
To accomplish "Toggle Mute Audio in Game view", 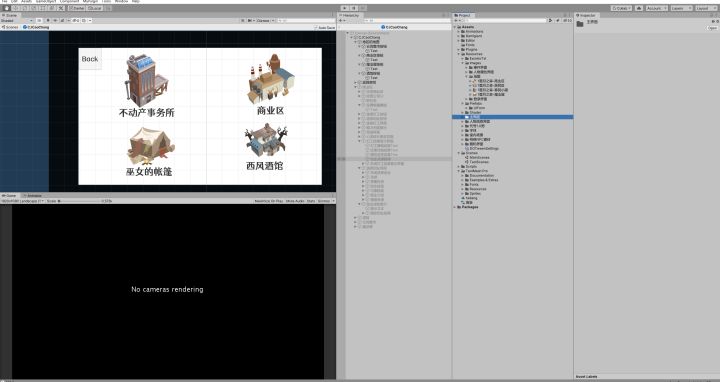I will 295,201.
